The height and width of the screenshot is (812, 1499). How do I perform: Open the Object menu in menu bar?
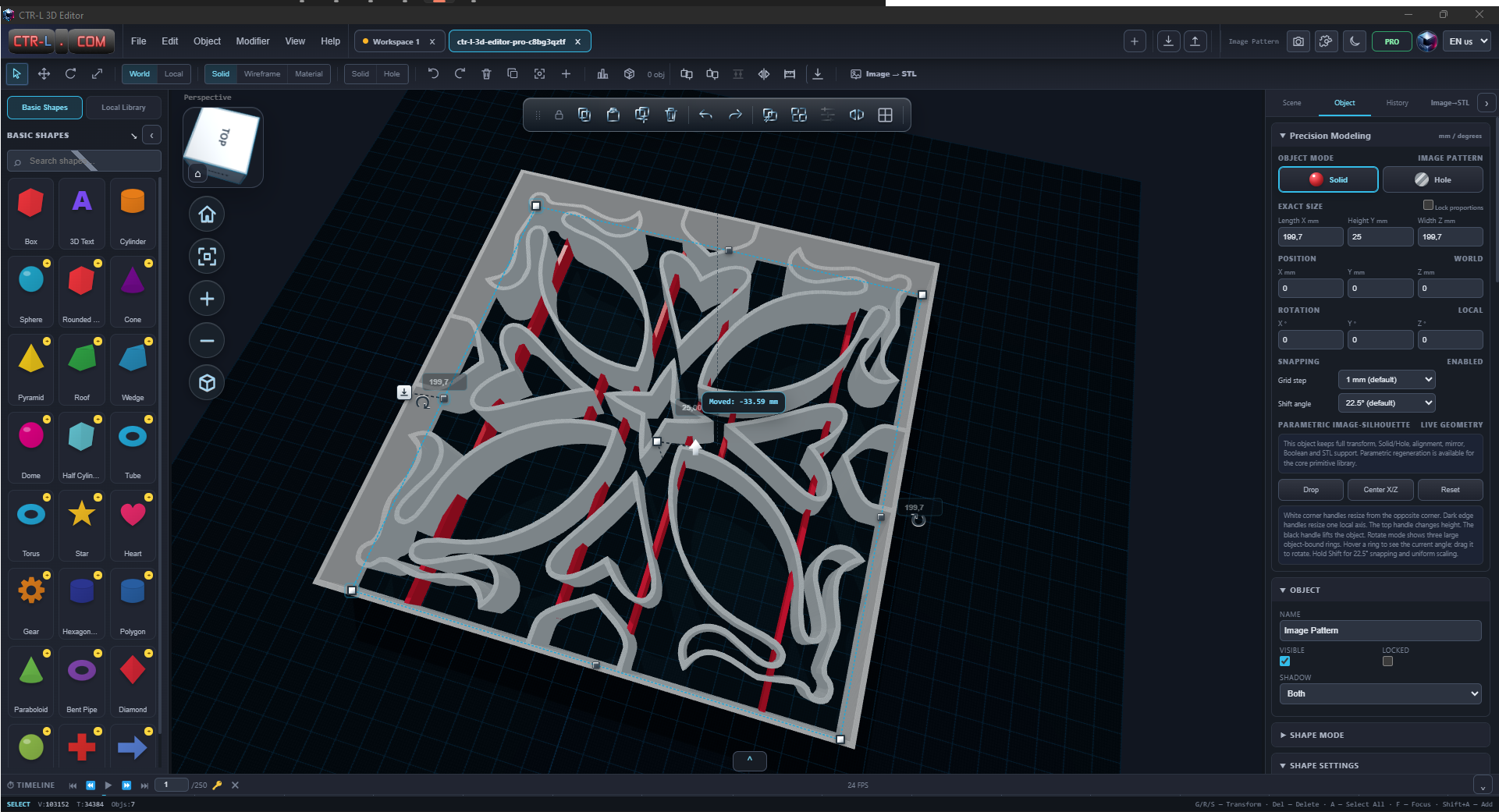(x=207, y=41)
